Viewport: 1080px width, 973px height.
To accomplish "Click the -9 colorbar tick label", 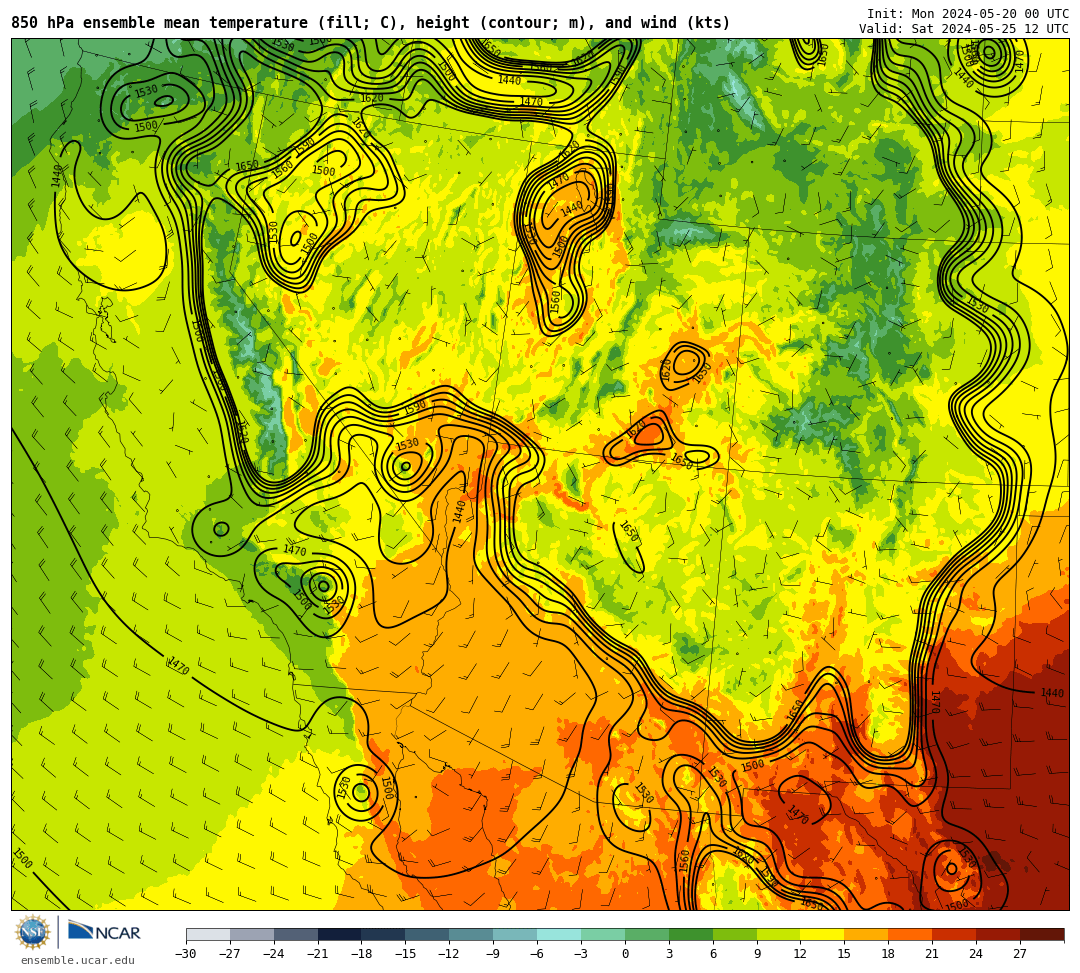I will coord(493,954).
